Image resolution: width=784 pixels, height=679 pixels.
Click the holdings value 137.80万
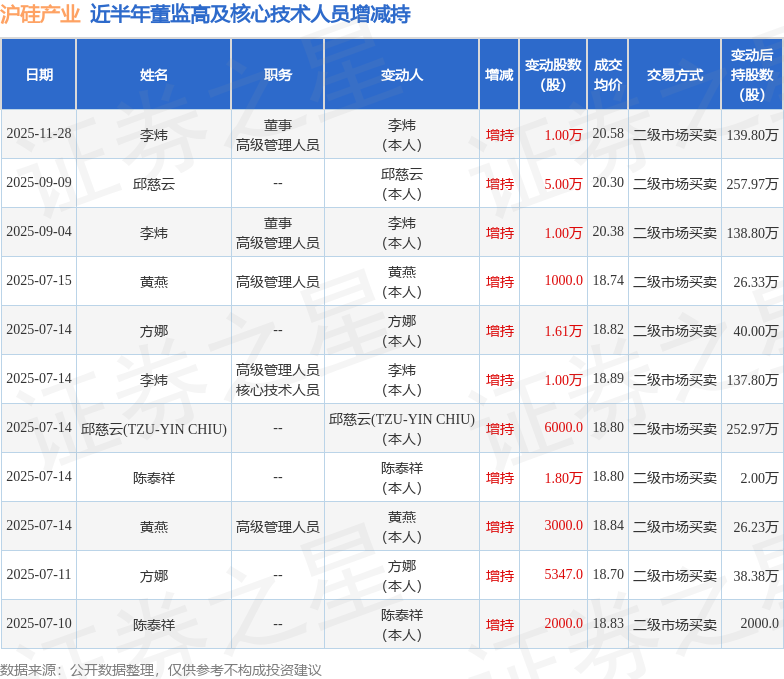pos(752,380)
